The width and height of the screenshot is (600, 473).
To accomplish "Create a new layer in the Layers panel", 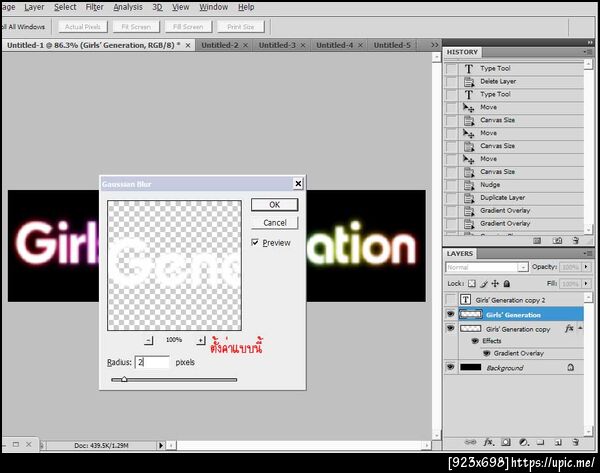I will click(x=558, y=443).
